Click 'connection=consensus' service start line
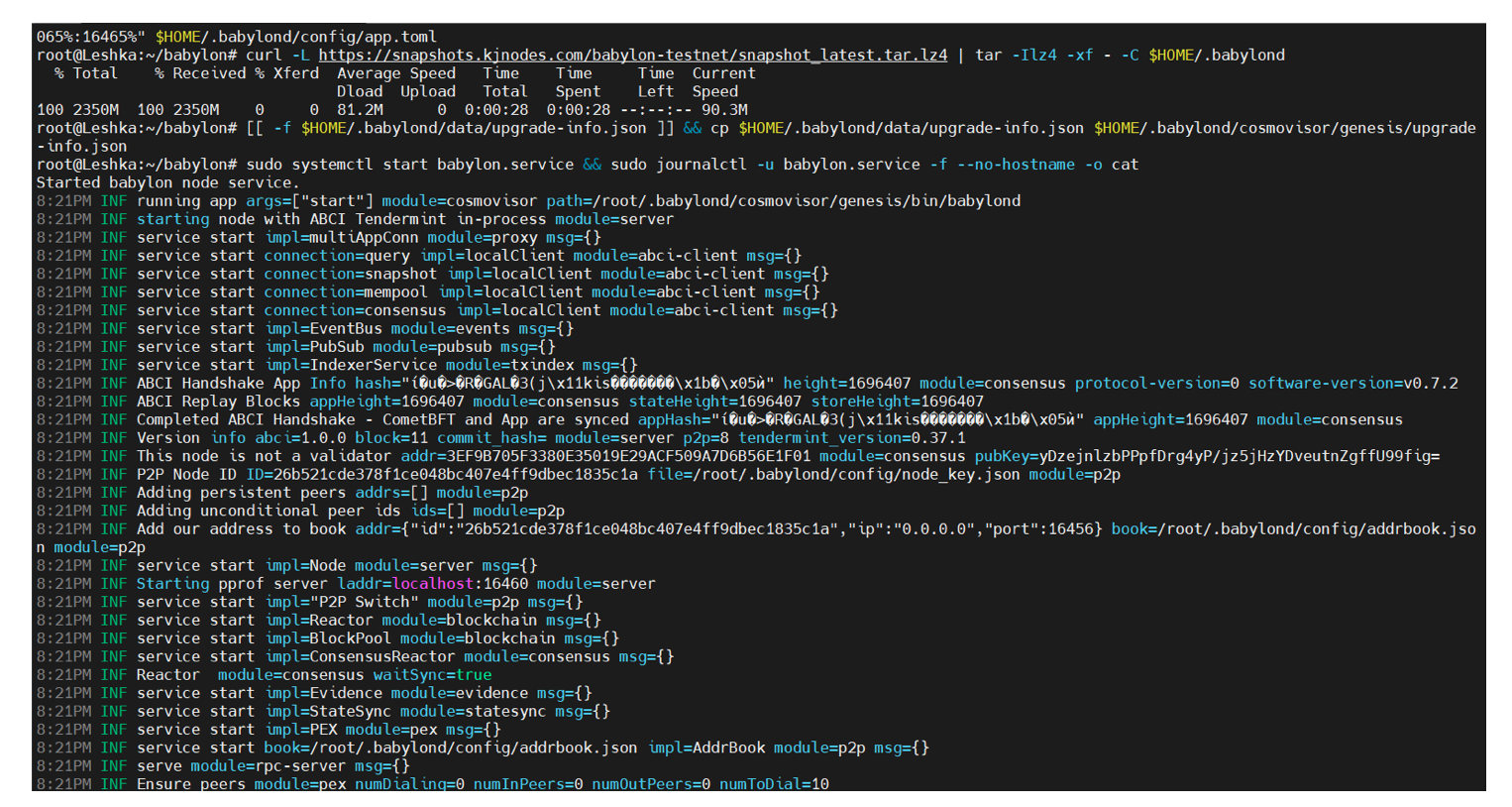 [437, 310]
